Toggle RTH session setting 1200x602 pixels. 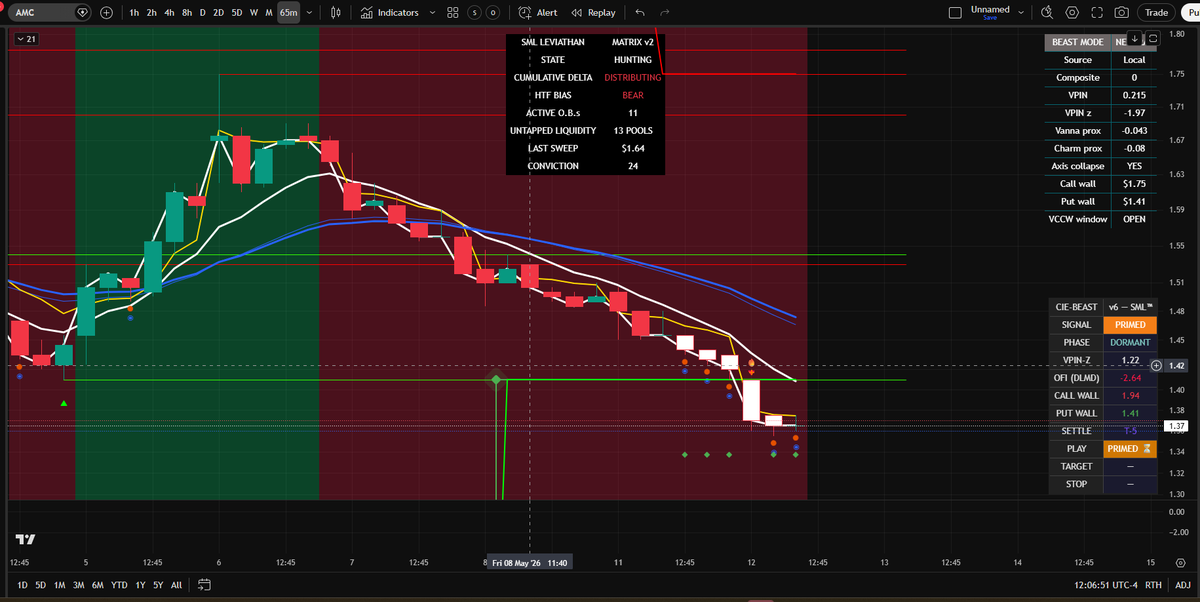(1152, 584)
